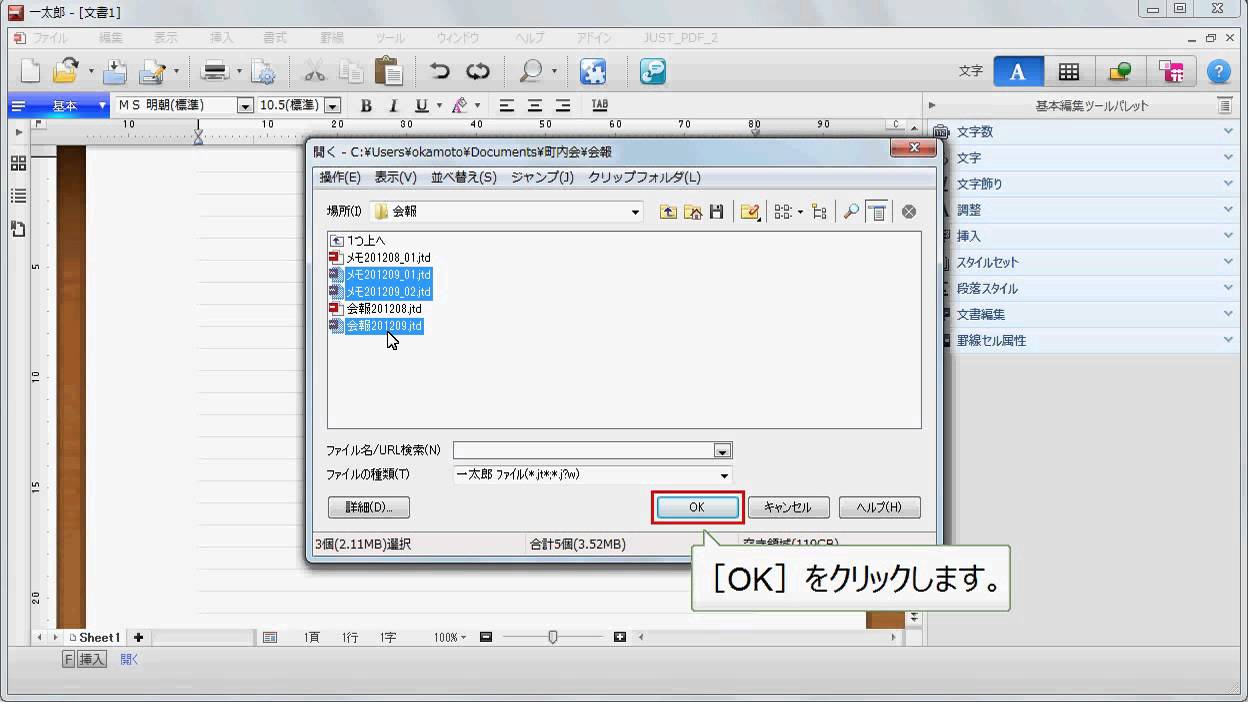Open the ファイルの種類 file type dropdown
This screenshot has width=1248, height=702.
(x=723, y=475)
